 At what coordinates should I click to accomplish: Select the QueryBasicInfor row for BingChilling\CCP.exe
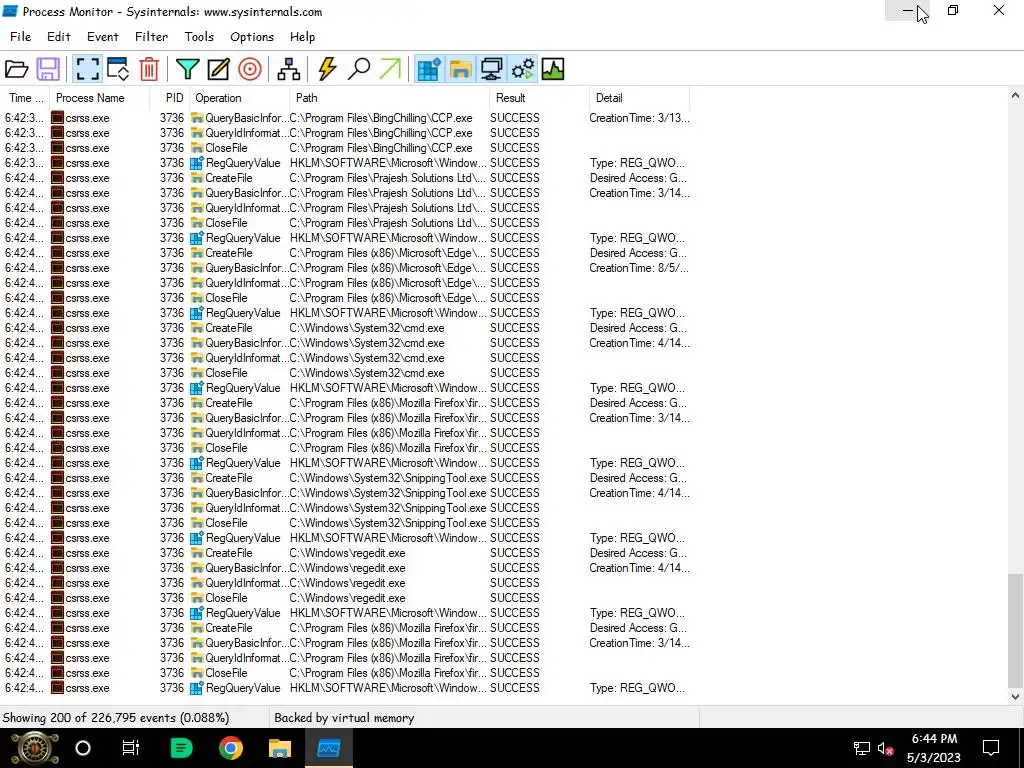tap(346, 118)
